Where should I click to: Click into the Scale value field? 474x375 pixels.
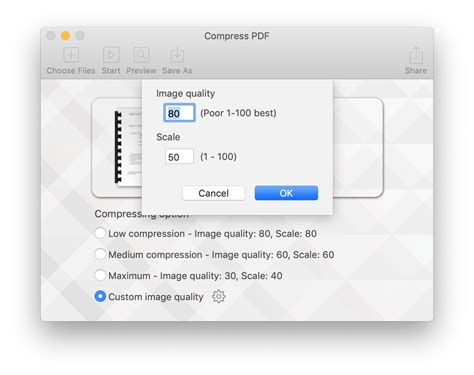tap(179, 156)
